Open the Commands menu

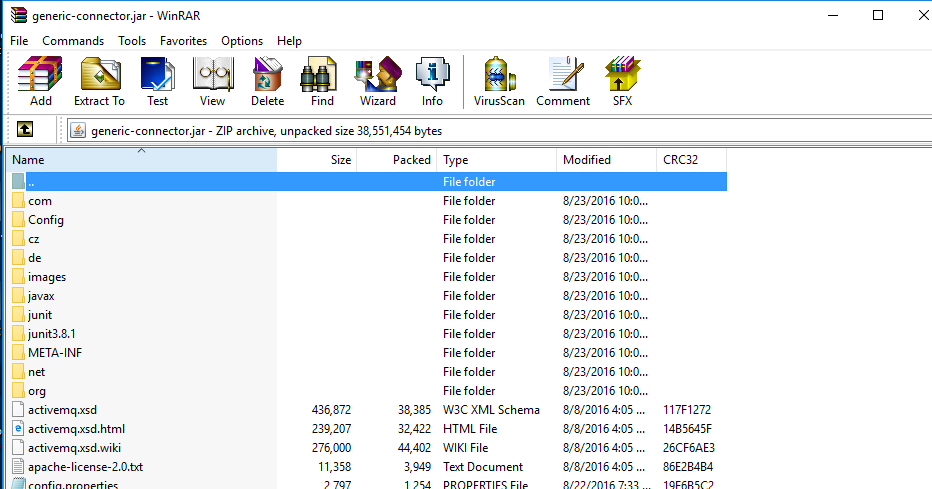pyautogui.click(x=73, y=41)
